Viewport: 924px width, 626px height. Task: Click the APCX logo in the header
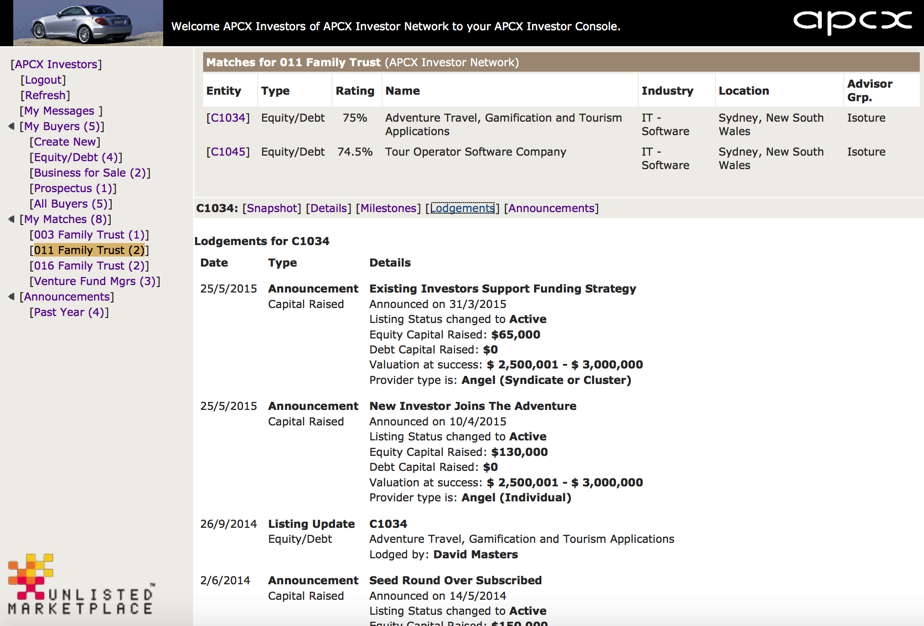click(x=851, y=22)
